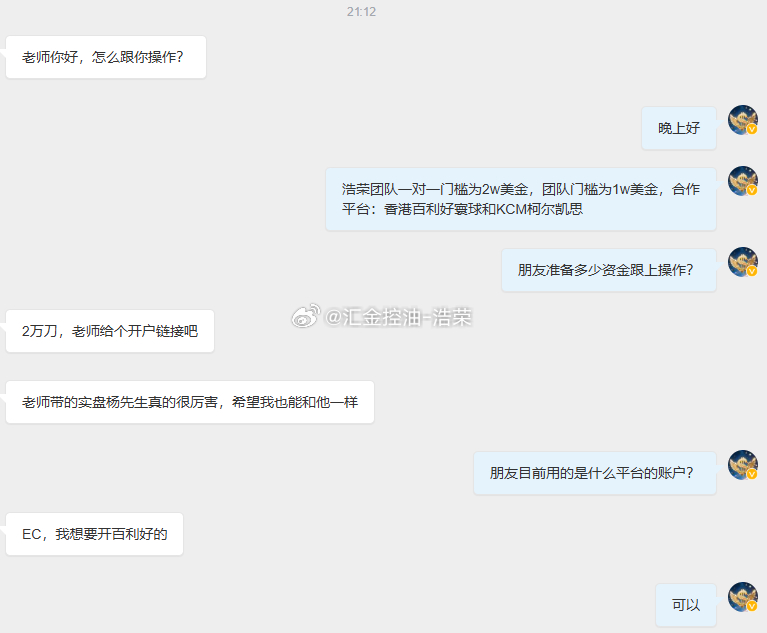Select avatar next to 朋友目前用的是什么平台的账户 message

(743, 465)
